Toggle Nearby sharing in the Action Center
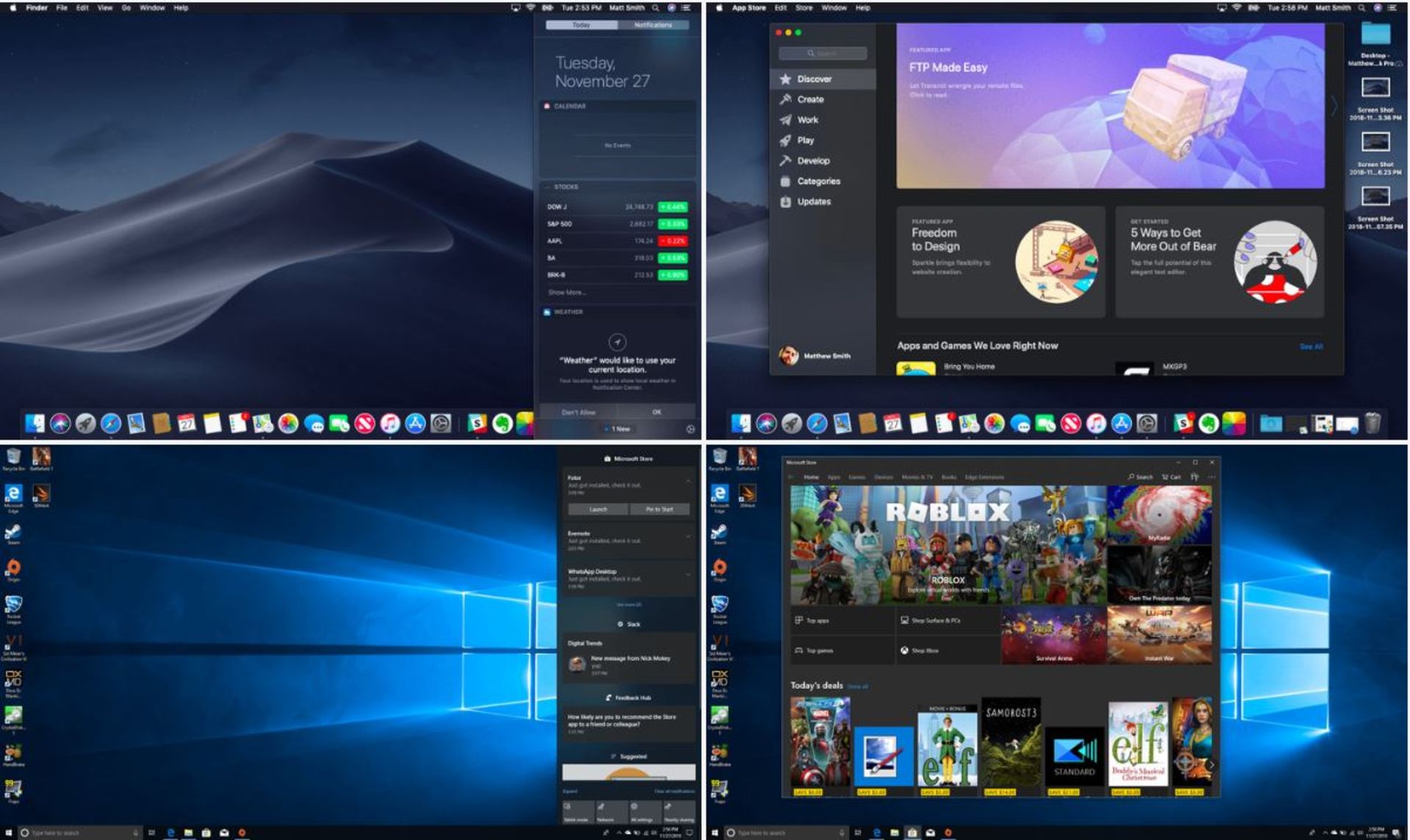Image resolution: width=1410 pixels, height=840 pixels. click(x=679, y=812)
